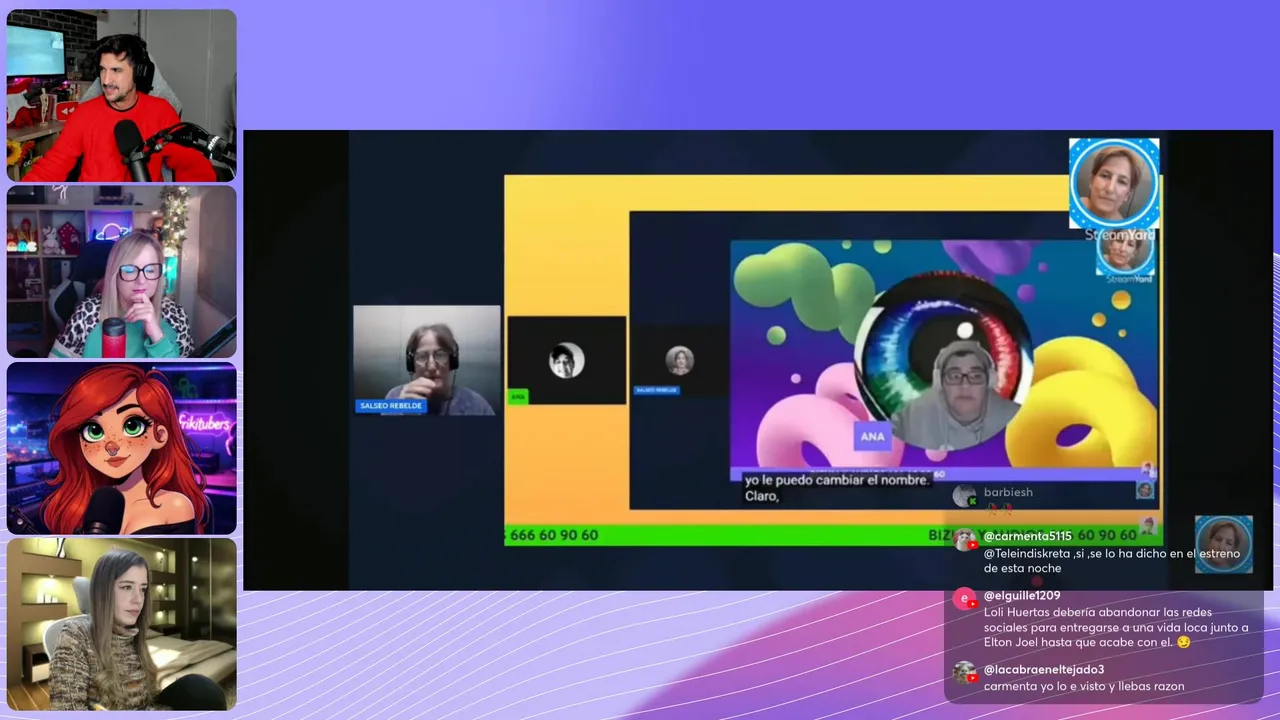Open the red-haired cartoon avatar feed
1280x720 pixels.
tap(122, 448)
